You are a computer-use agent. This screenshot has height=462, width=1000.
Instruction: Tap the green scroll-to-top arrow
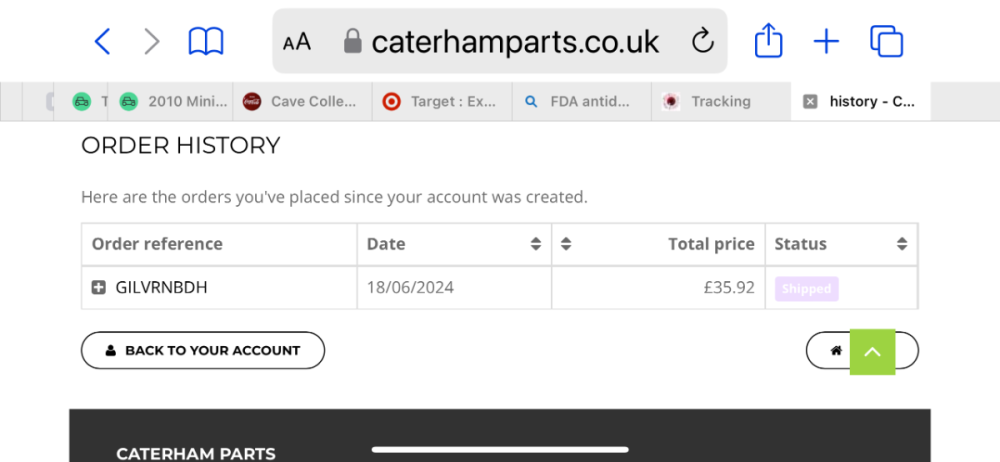[x=872, y=351]
